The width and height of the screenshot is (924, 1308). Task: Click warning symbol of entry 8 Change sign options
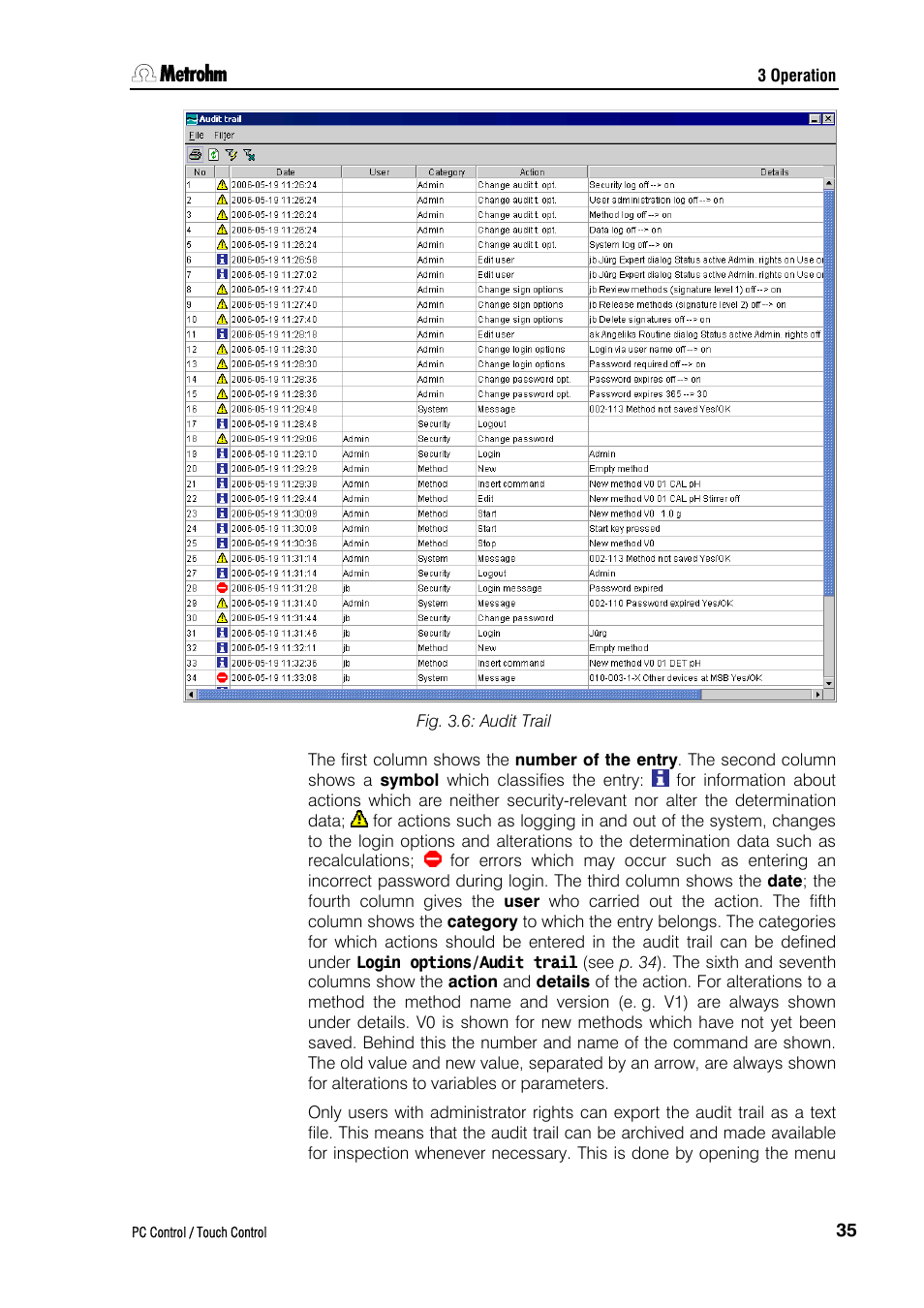222,290
